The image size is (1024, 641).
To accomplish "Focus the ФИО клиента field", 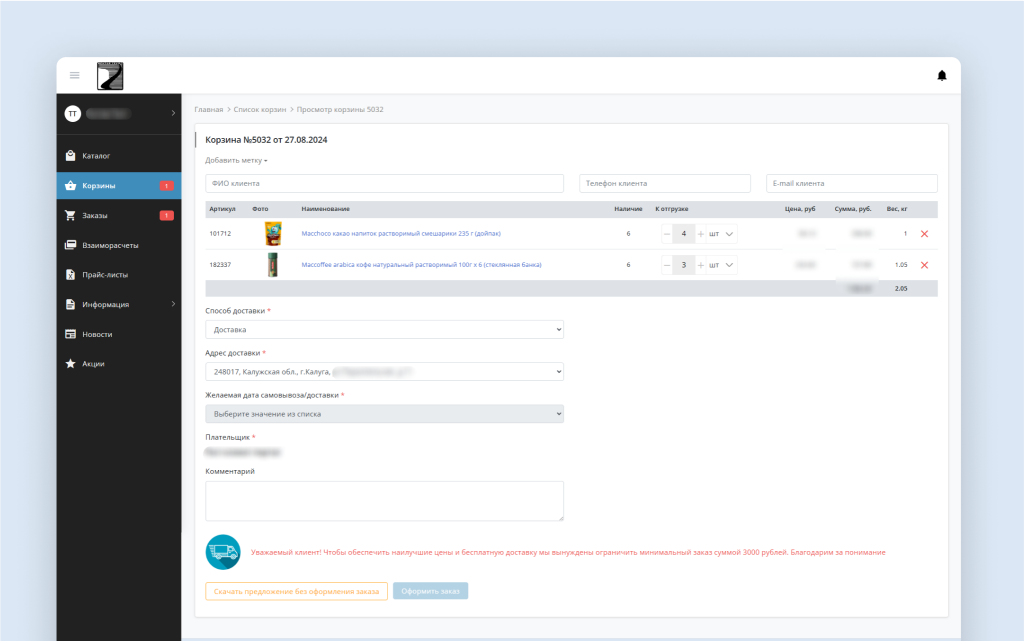I will (384, 183).
